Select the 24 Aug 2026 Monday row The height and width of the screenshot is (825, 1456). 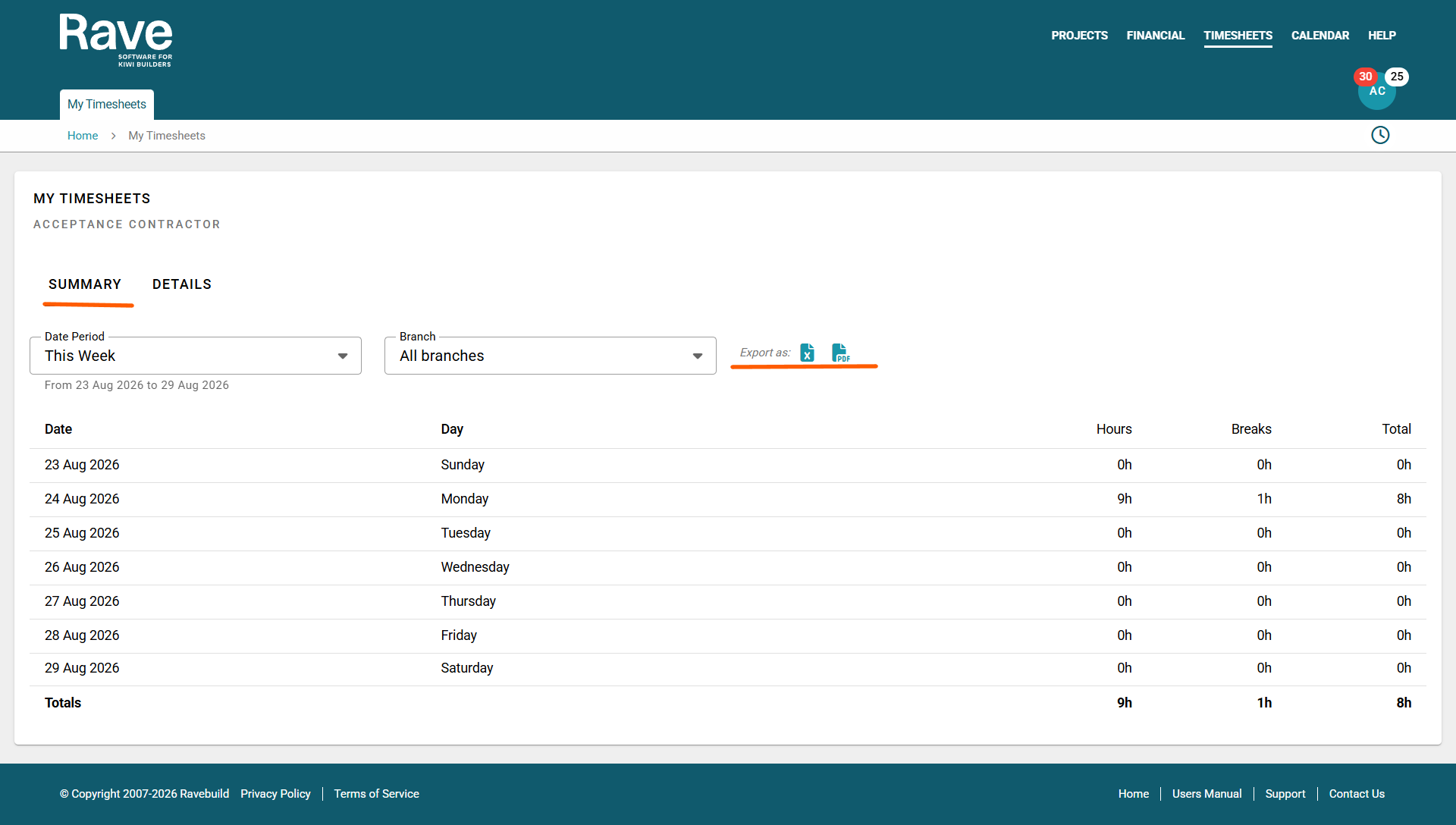pos(728,499)
